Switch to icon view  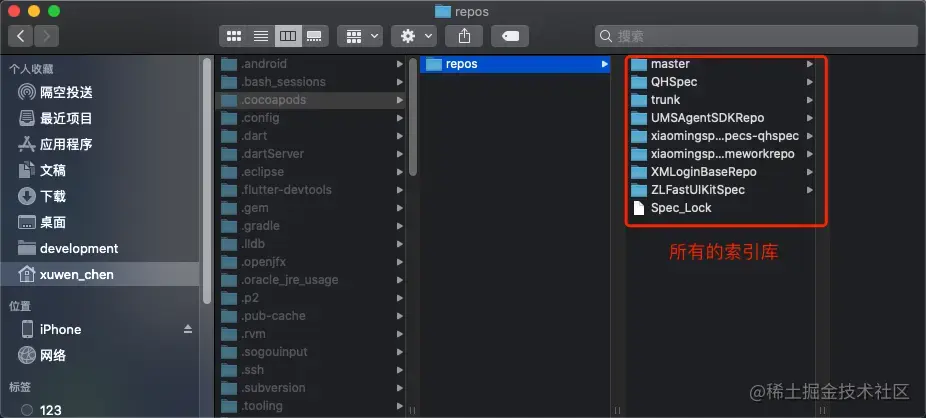pos(234,36)
